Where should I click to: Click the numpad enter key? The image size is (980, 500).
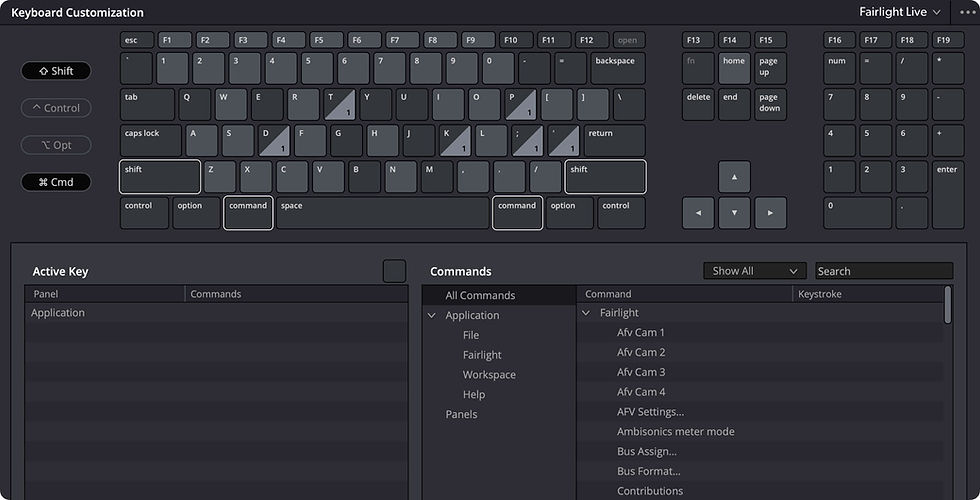coord(948,195)
